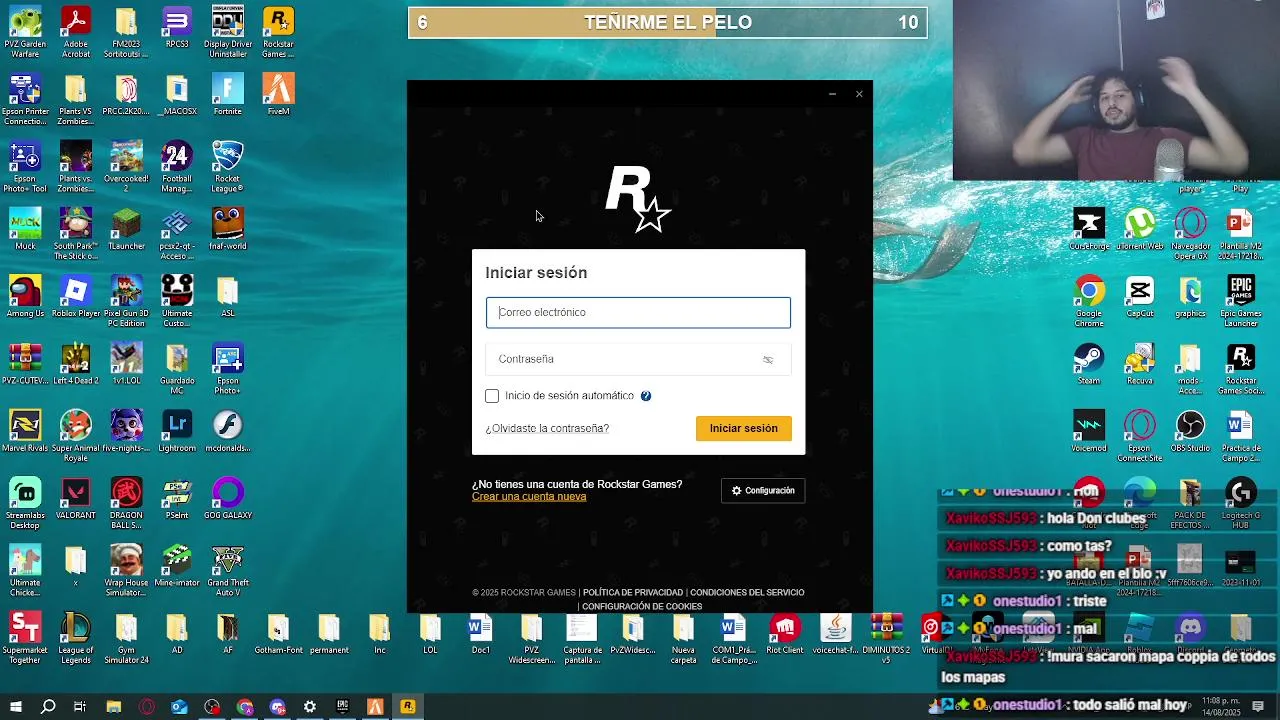The height and width of the screenshot is (720, 1280).
Task: Open the League of Legends desktop icon
Action: 76,638
